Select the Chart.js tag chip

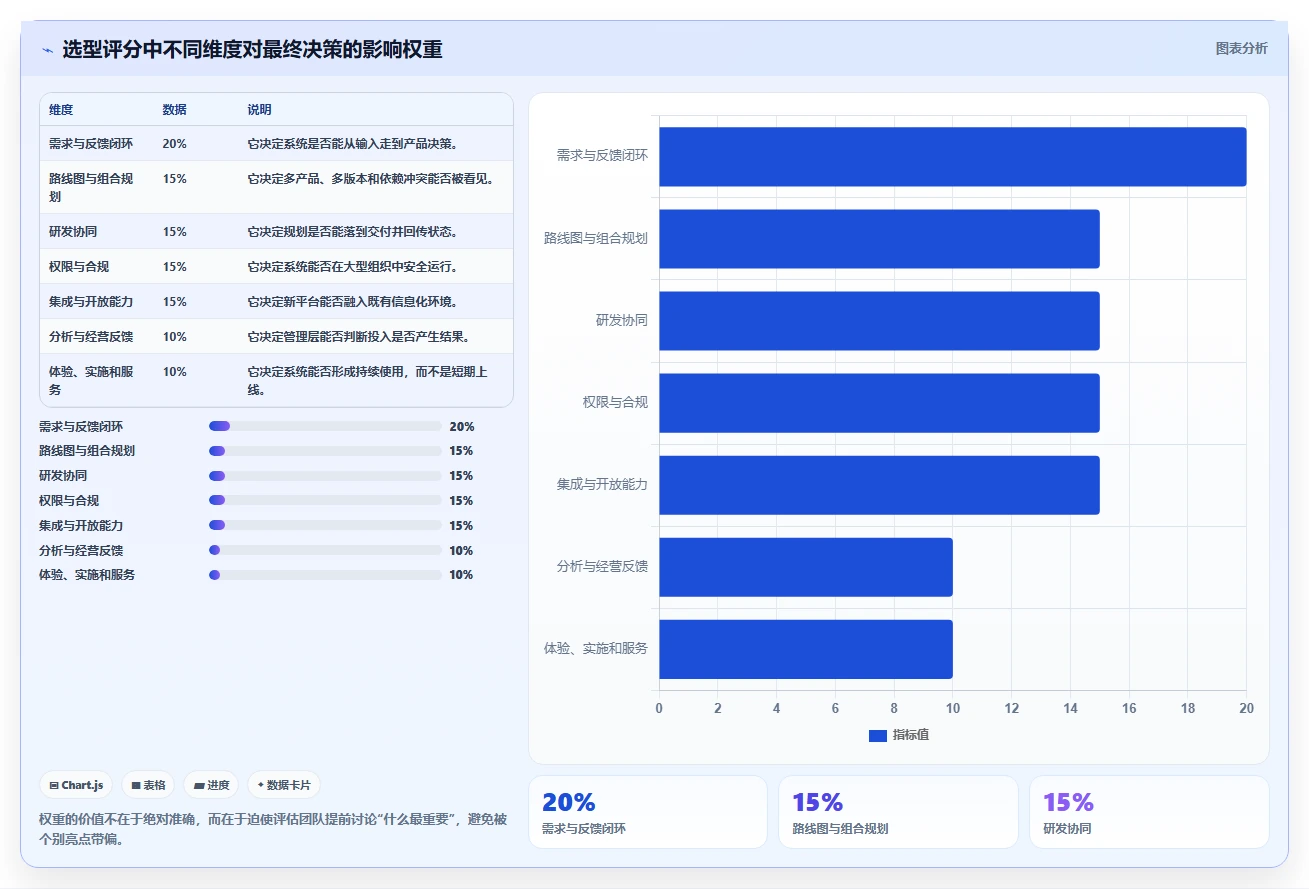click(76, 785)
